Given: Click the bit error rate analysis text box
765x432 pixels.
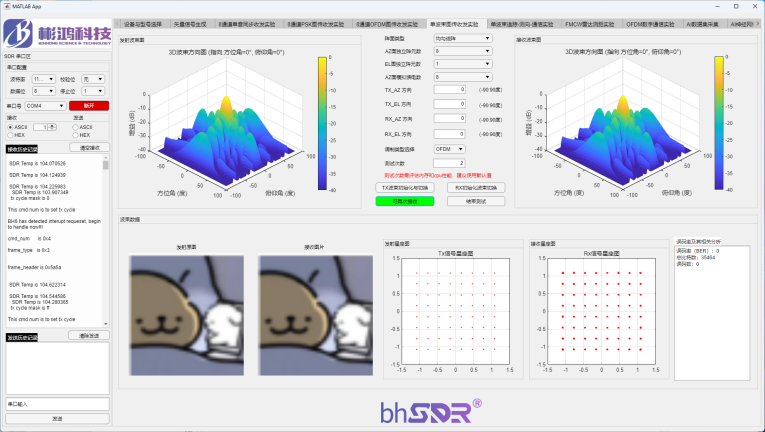Looking at the screenshot, I should 712,313.
